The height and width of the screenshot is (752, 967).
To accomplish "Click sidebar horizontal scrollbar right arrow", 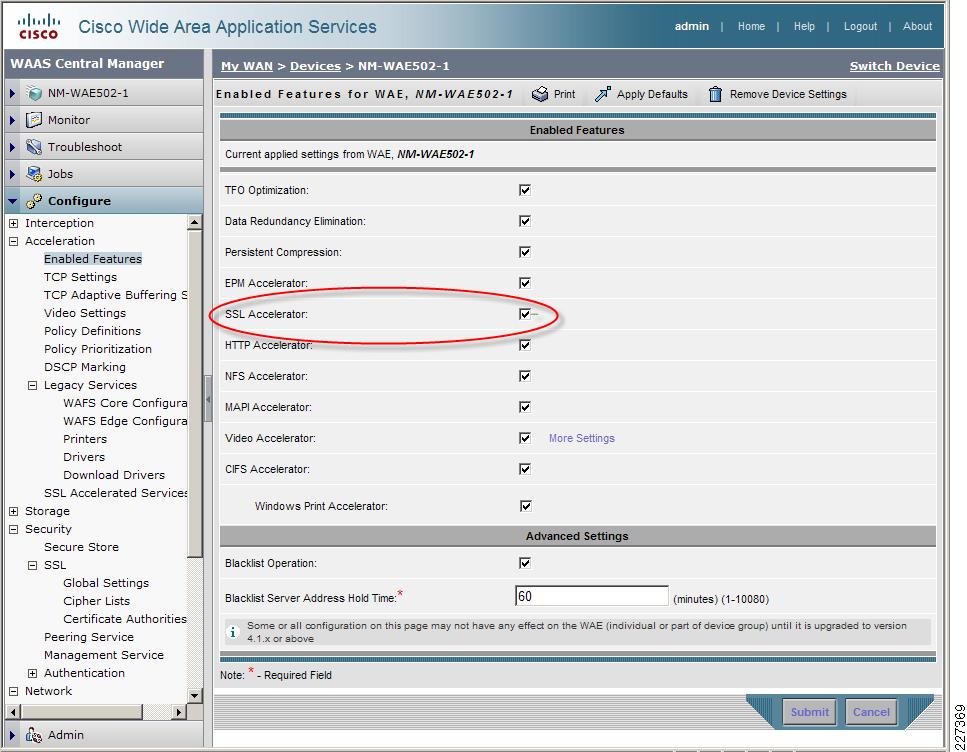I will [x=179, y=712].
